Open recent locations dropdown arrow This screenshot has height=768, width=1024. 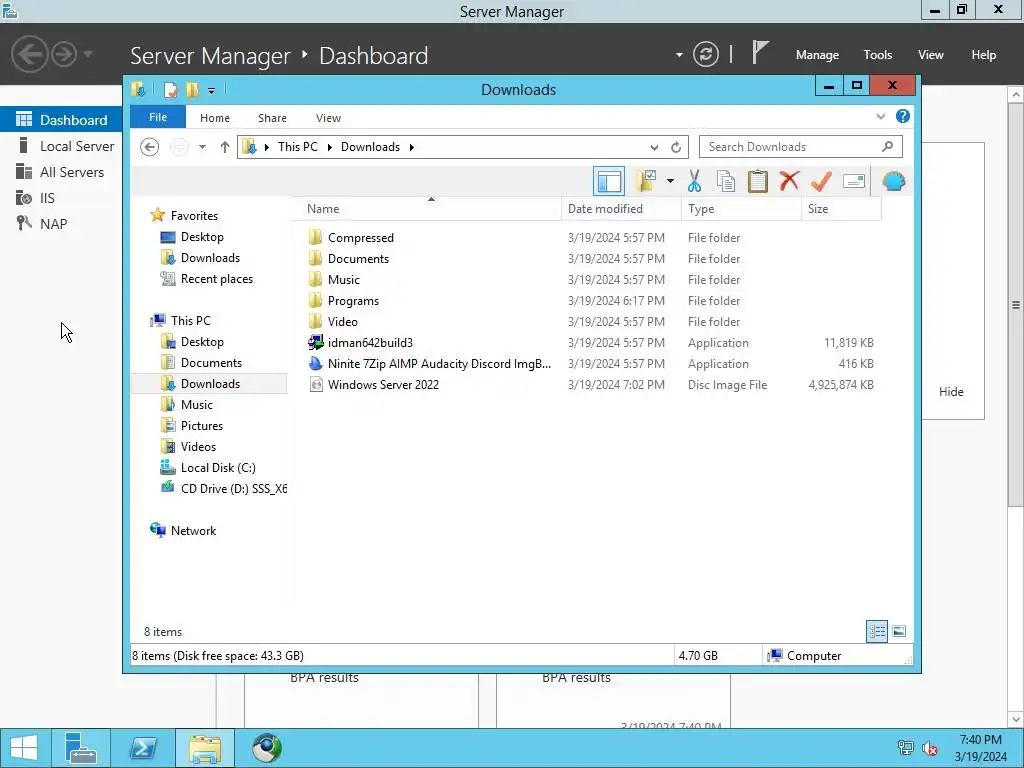[202, 147]
